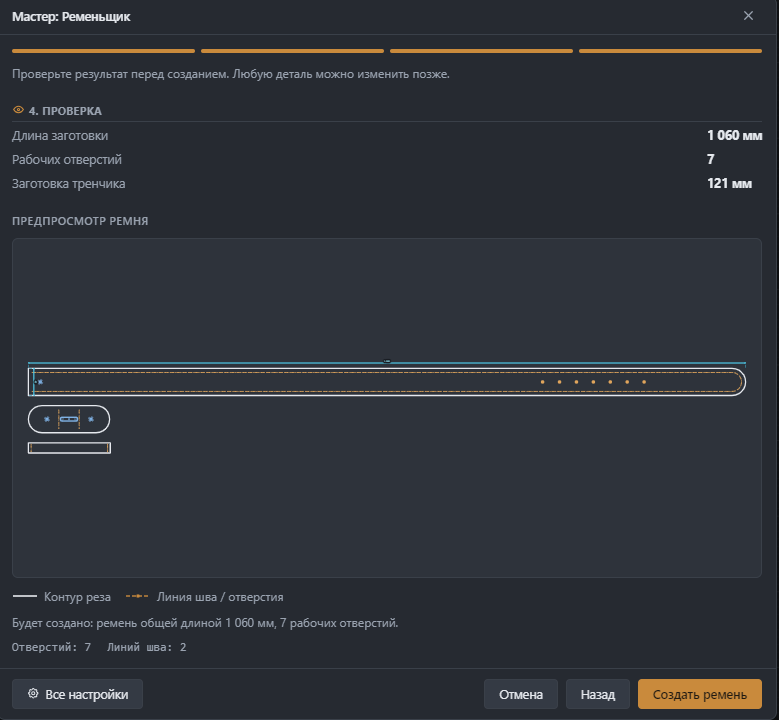Click the last belt hole near the tip
Screen dimensions: 779x720
pyautogui.click(x=644, y=382)
